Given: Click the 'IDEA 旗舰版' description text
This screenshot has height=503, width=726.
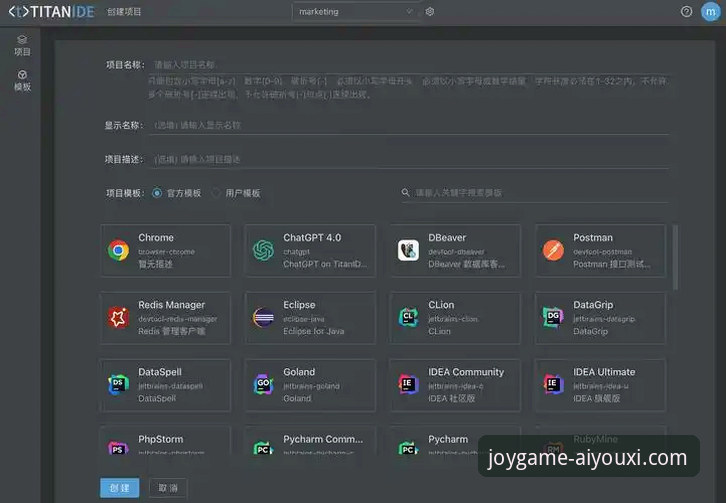Looking at the screenshot, I should point(596,398).
